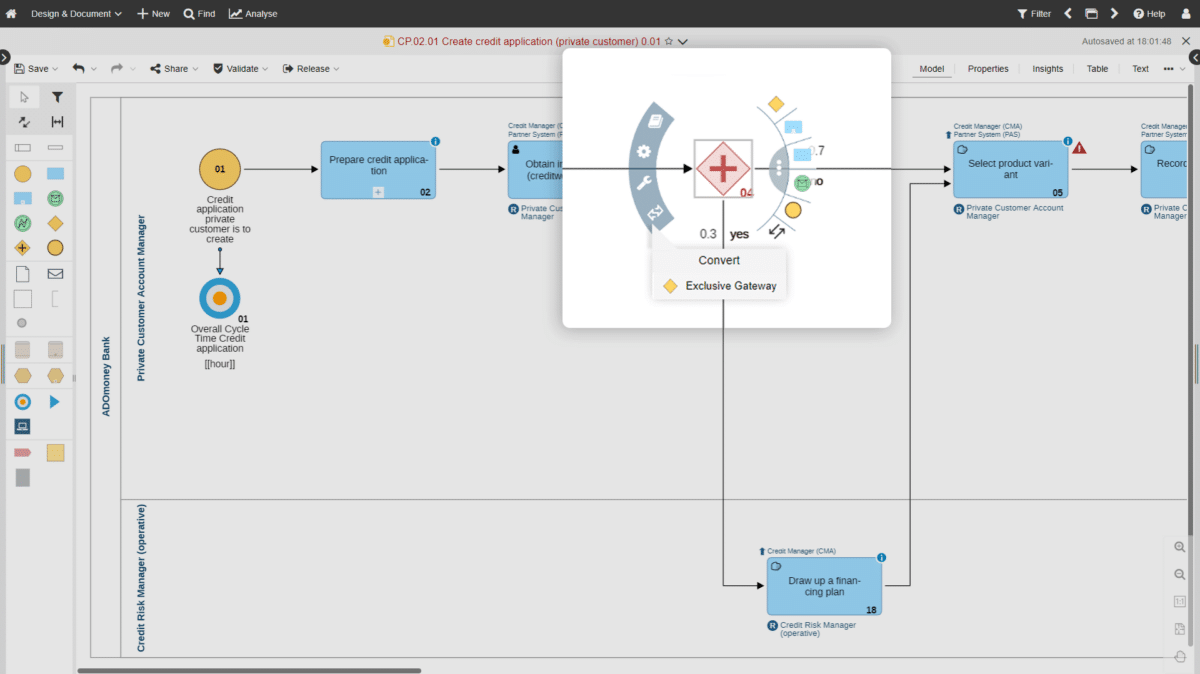Click the red warning triangle near Select product variant
1200x674 pixels.
click(1080, 148)
